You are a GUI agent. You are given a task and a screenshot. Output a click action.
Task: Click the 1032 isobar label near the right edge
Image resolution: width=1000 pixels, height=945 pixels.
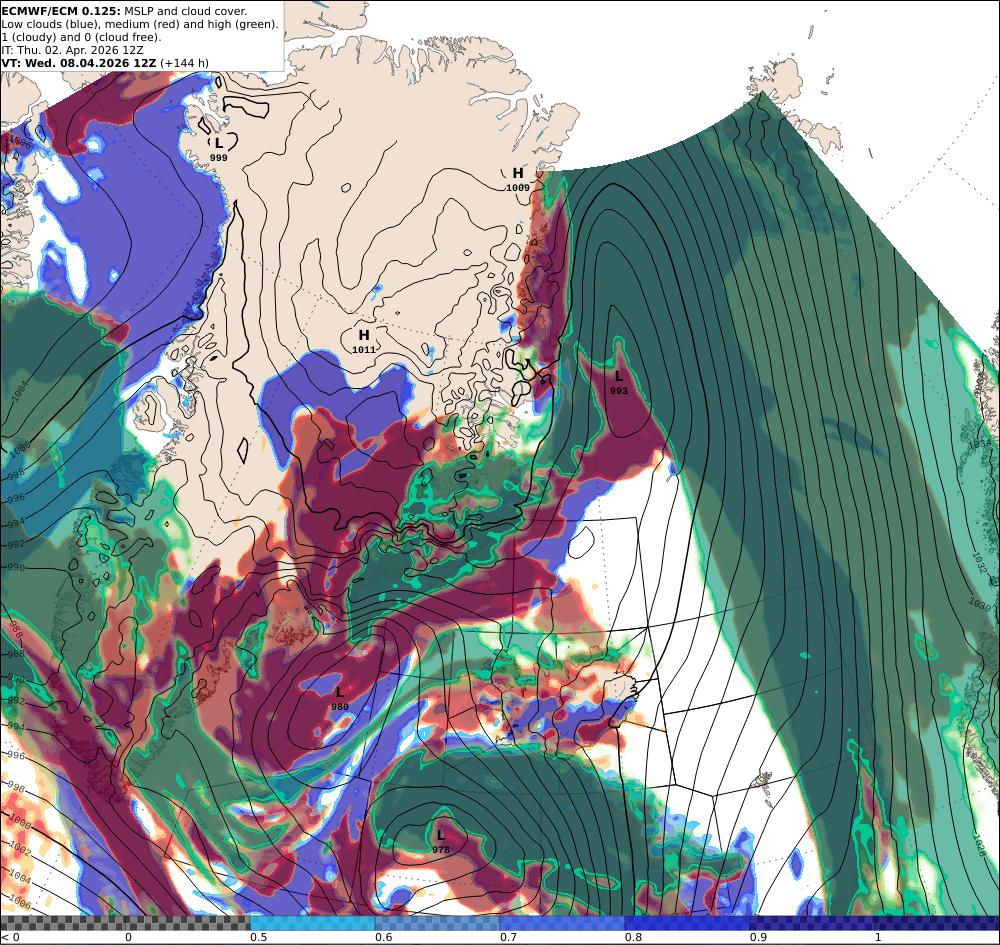click(980, 562)
